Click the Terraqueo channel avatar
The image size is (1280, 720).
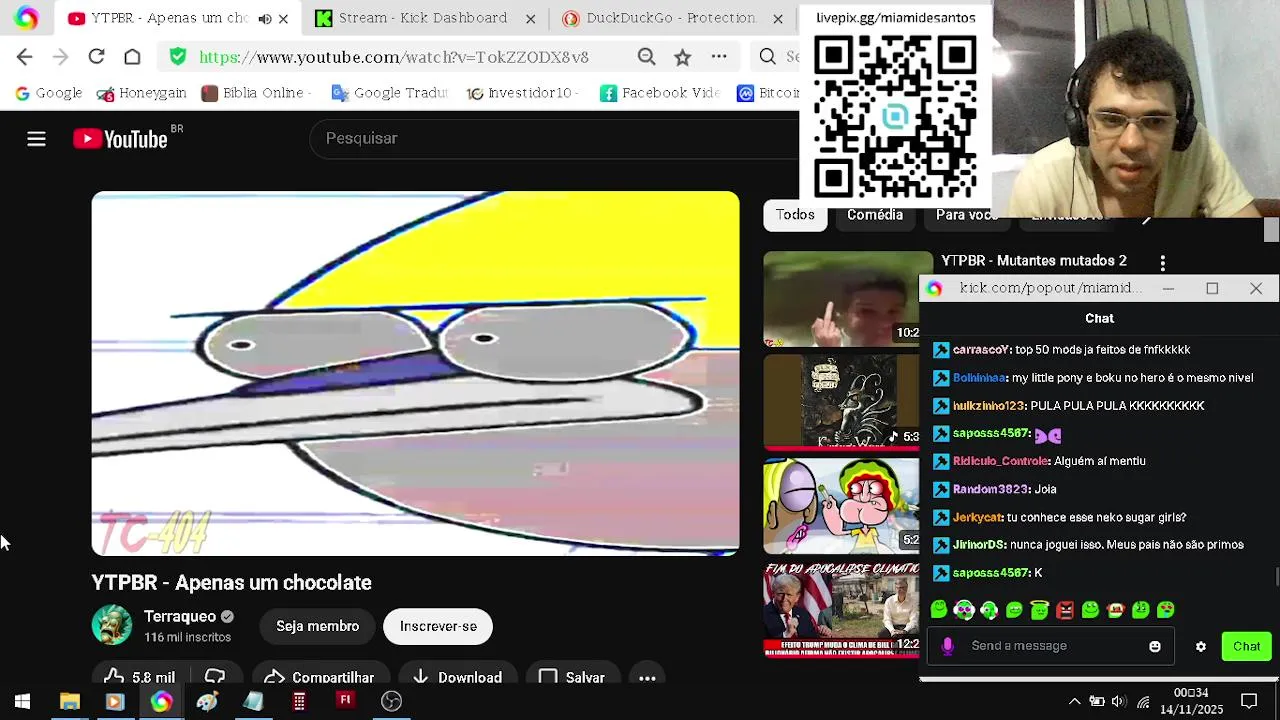(x=111, y=625)
